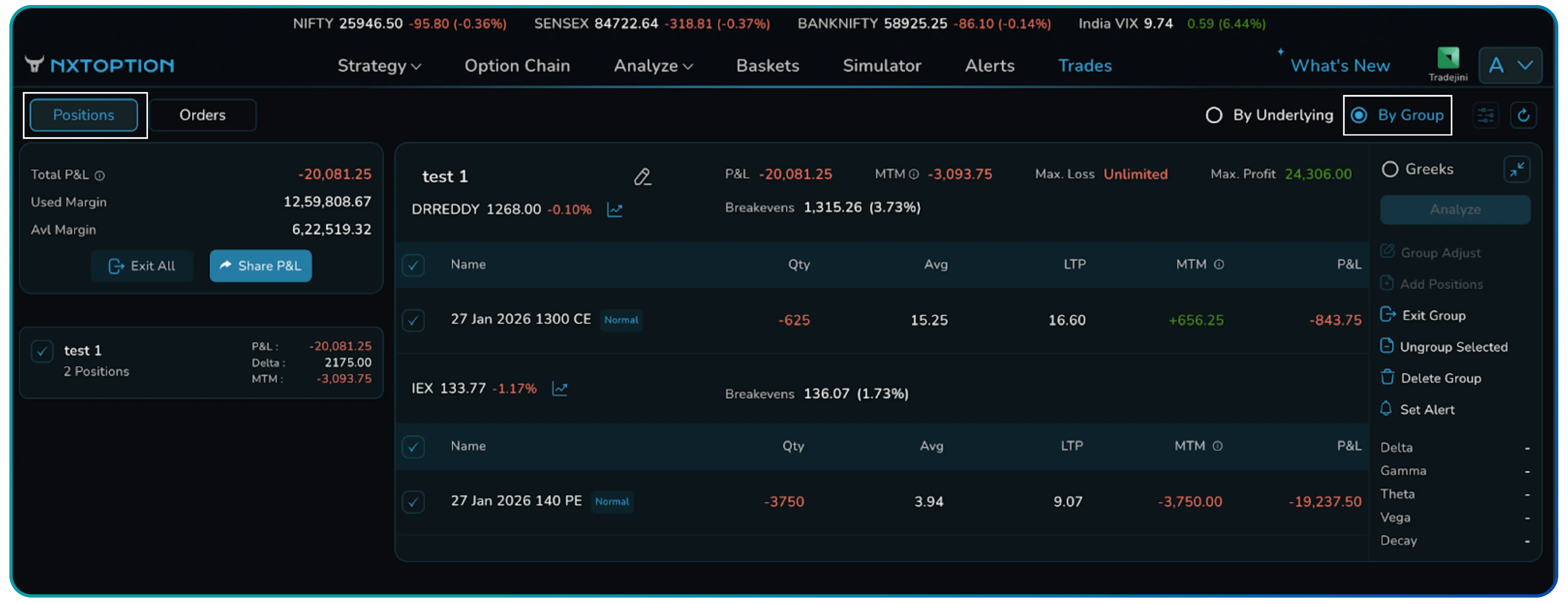Open the Strategy dropdown menu
This screenshot has height=604, width=1568.
(379, 66)
